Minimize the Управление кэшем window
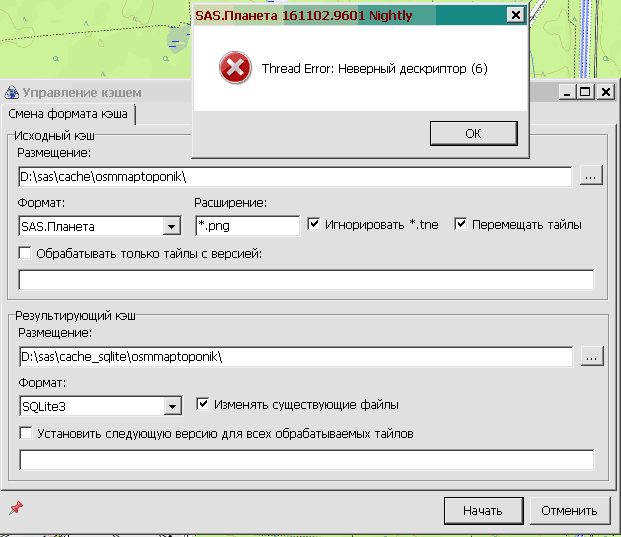 (568, 92)
